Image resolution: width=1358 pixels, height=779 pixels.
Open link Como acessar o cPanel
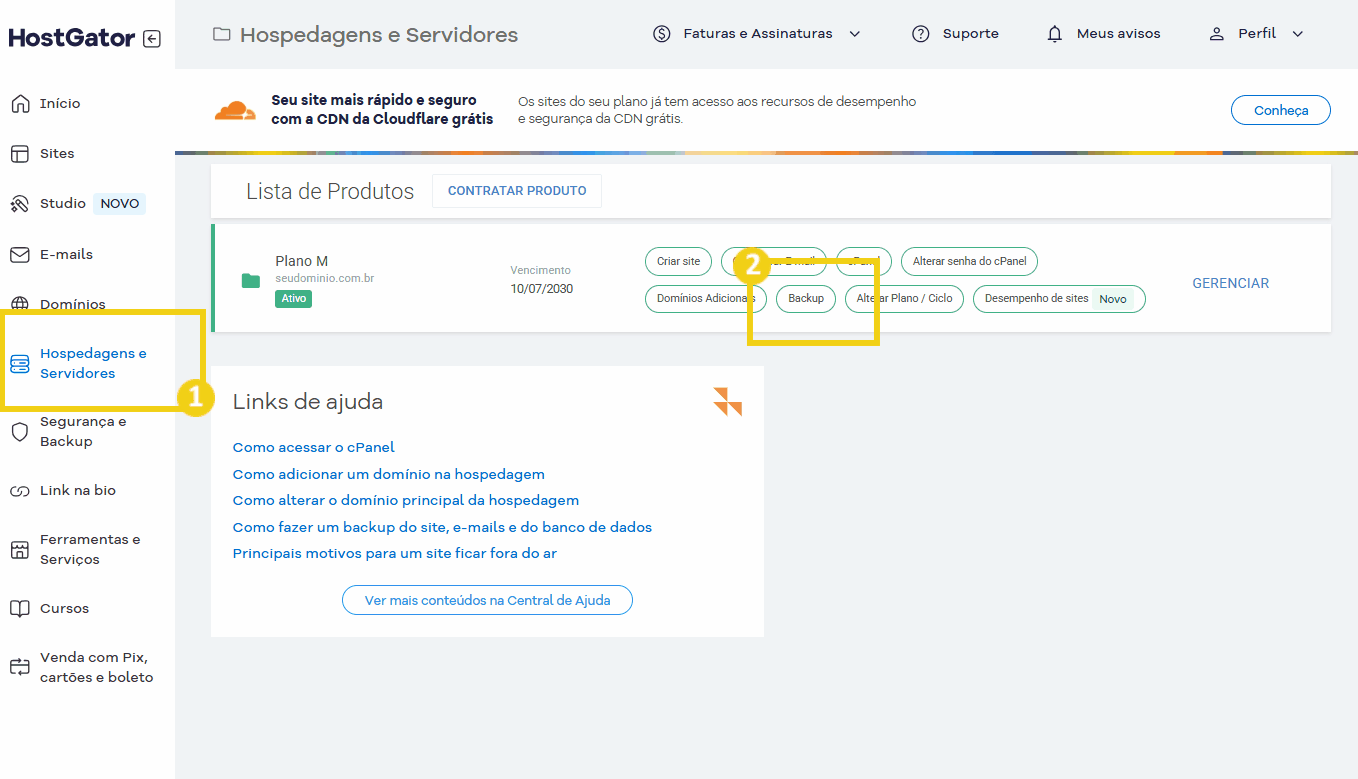click(x=314, y=448)
